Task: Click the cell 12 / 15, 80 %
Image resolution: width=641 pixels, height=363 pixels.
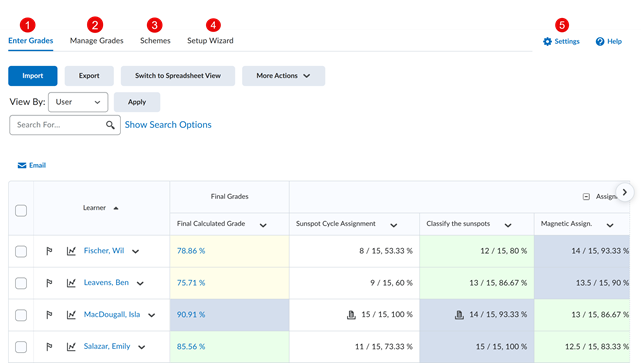Action: coord(477,251)
